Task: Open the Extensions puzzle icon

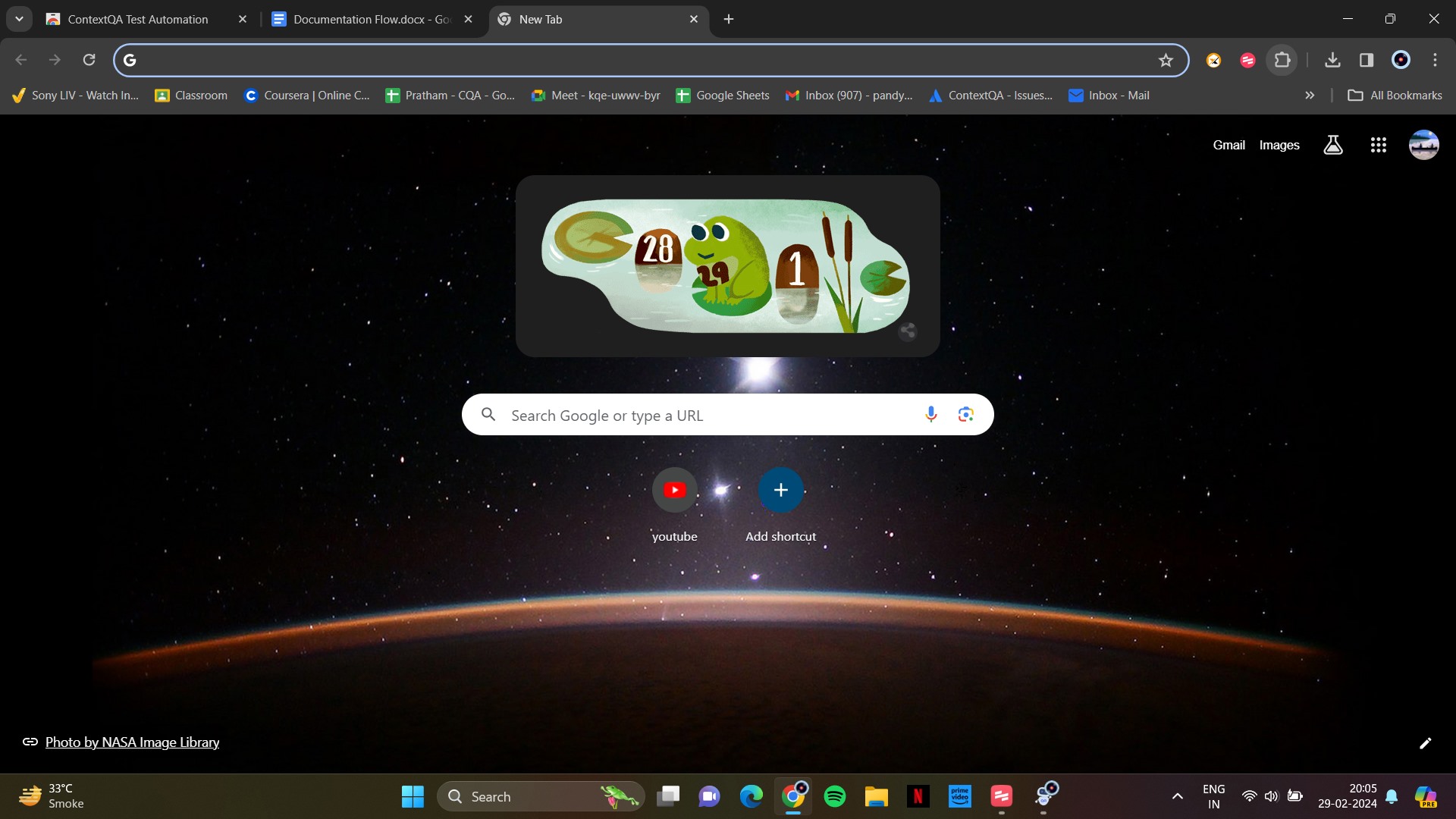Action: pos(1282,60)
